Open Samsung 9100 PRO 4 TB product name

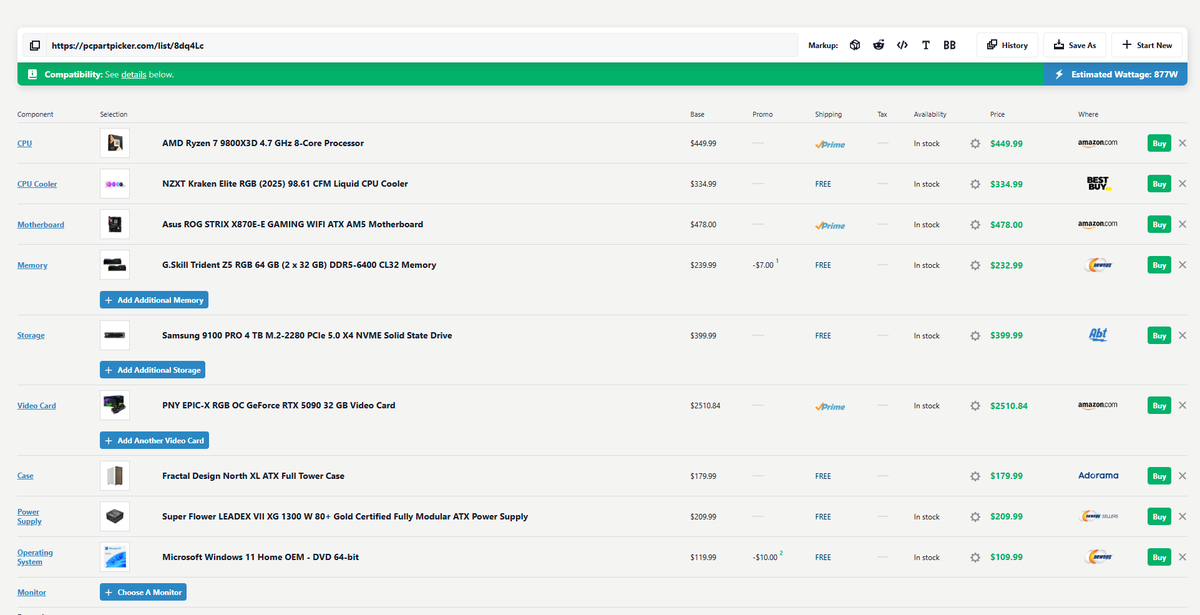pyautogui.click(x=307, y=336)
